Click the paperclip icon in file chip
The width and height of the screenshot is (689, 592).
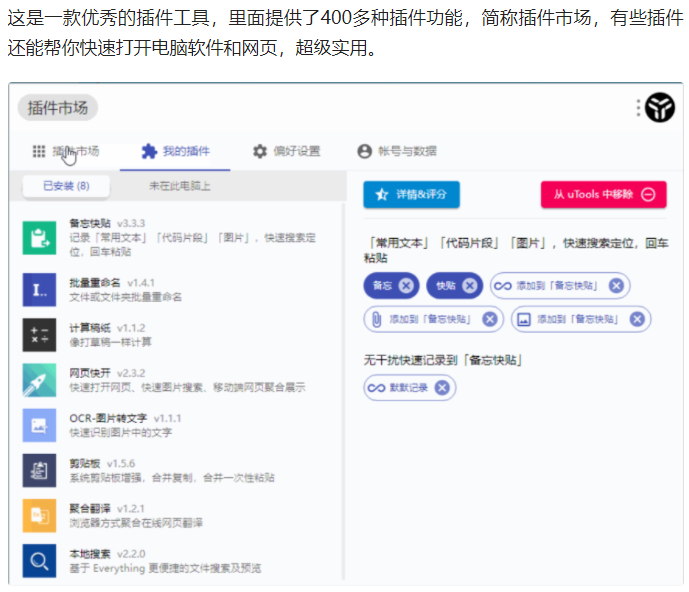[377, 320]
